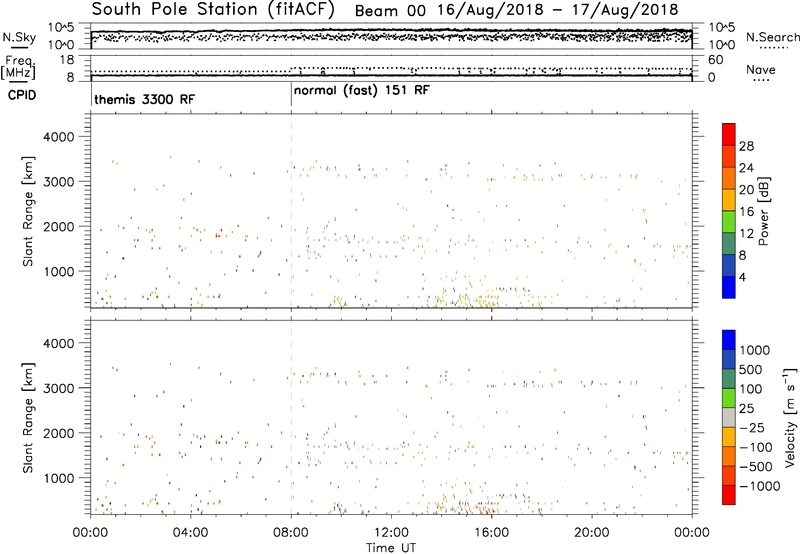Click the '16:00' time axis tick label
Viewport: 800px width, 554px height.
[492, 533]
